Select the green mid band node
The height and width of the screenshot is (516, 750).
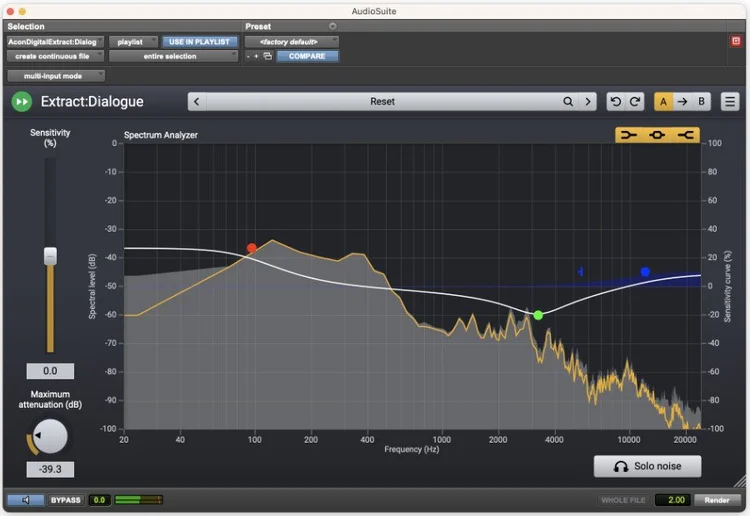tap(538, 315)
